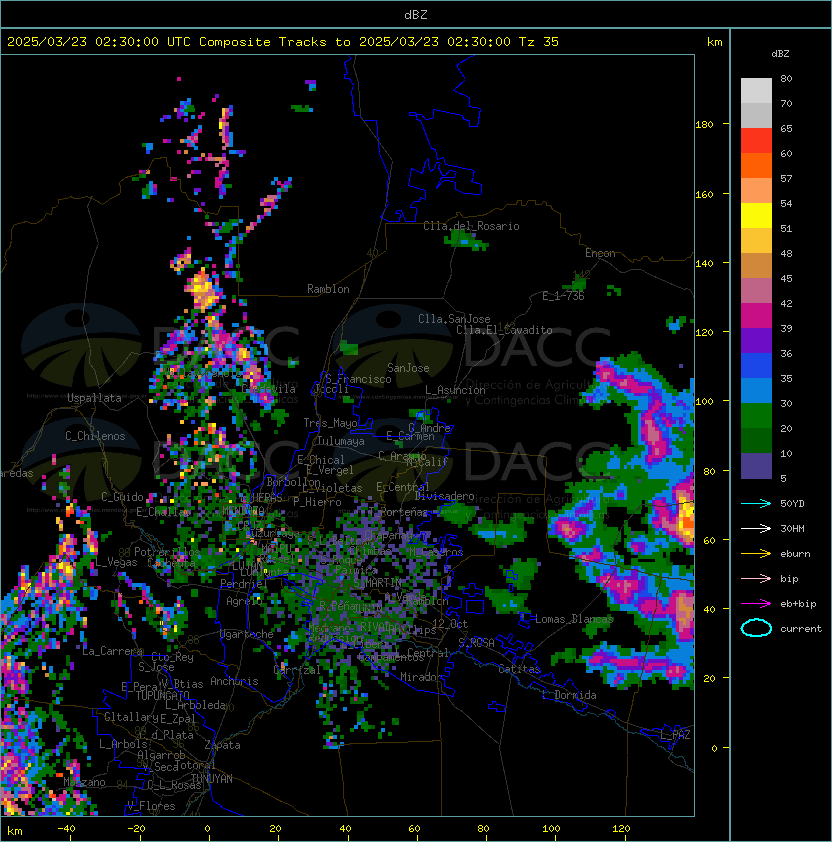Click the 'Potrerillos' map label
Image resolution: width=832 pixels, height=842 pixels.
point(167,552)
